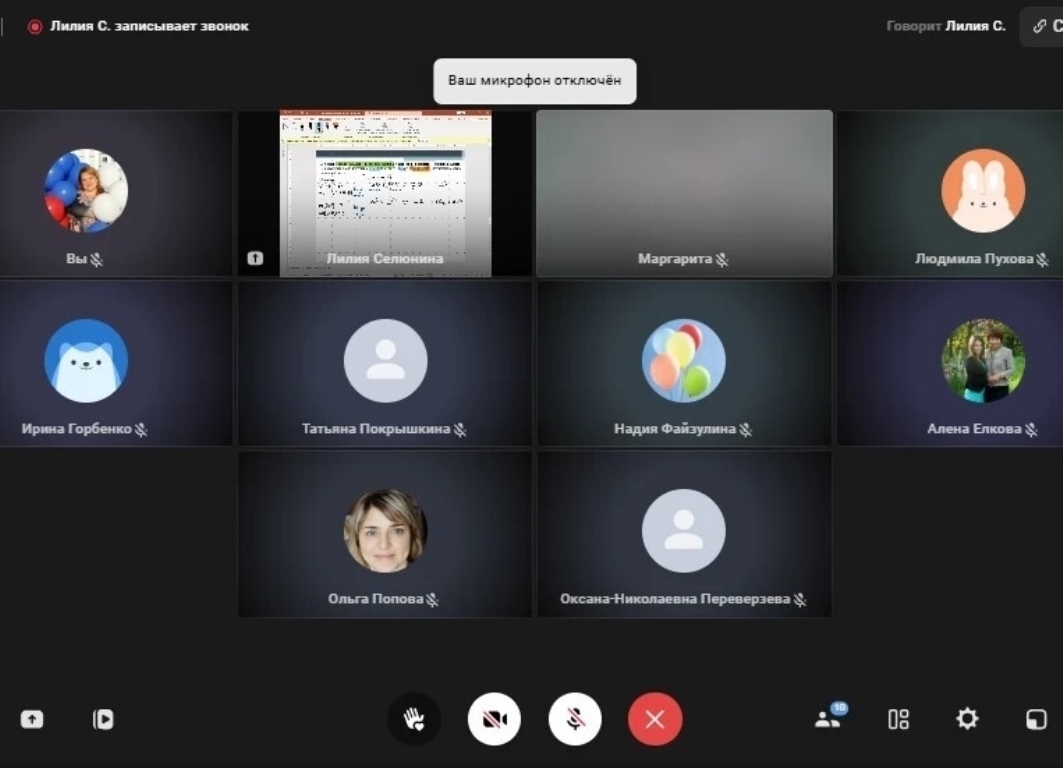Click the red recording indicator icon

click(35, 27)
